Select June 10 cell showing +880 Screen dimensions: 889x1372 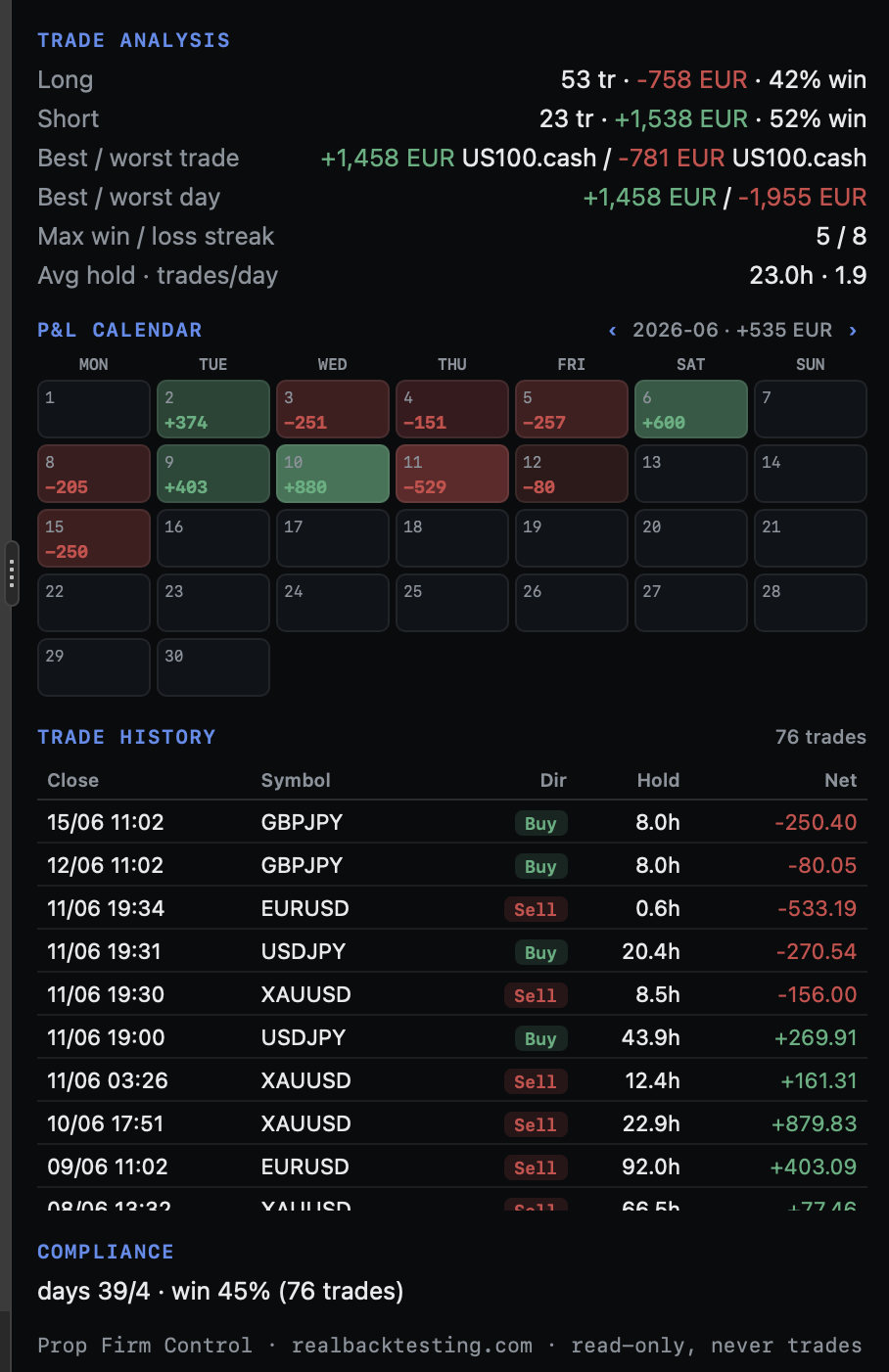[x=333, y=474]
